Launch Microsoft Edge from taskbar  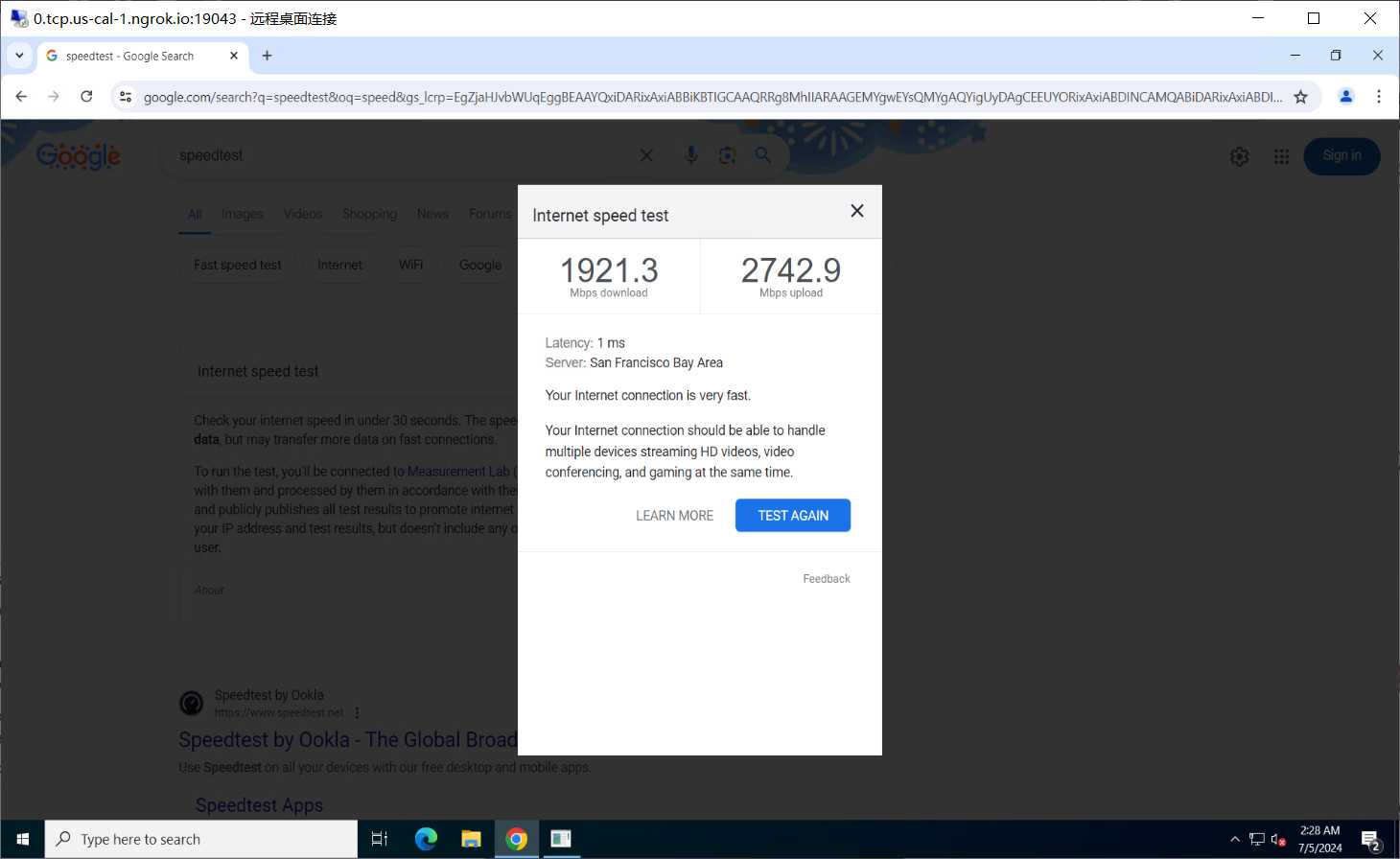click(426, 839)
